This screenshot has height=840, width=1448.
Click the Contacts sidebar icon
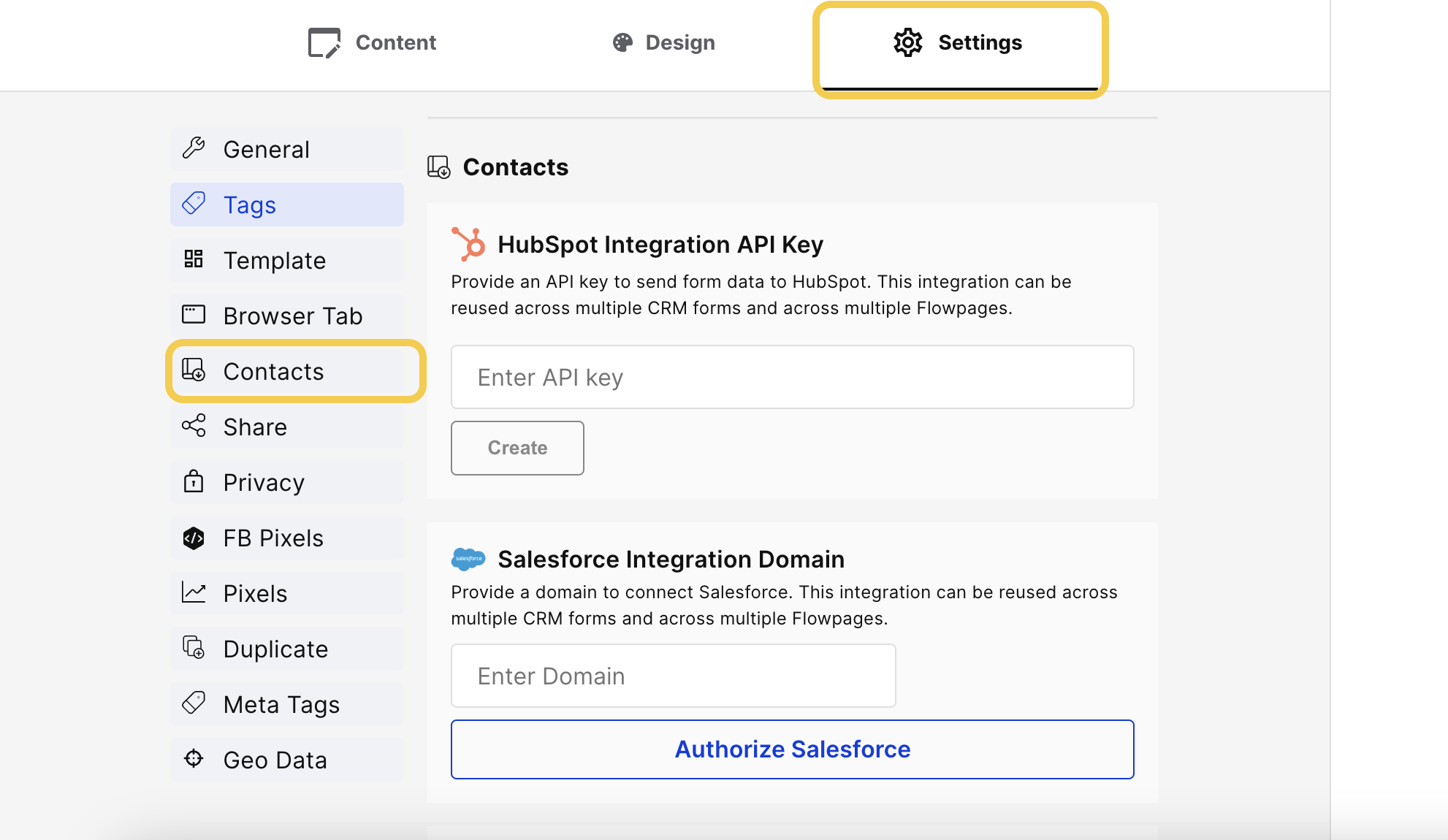click(194, 370)
